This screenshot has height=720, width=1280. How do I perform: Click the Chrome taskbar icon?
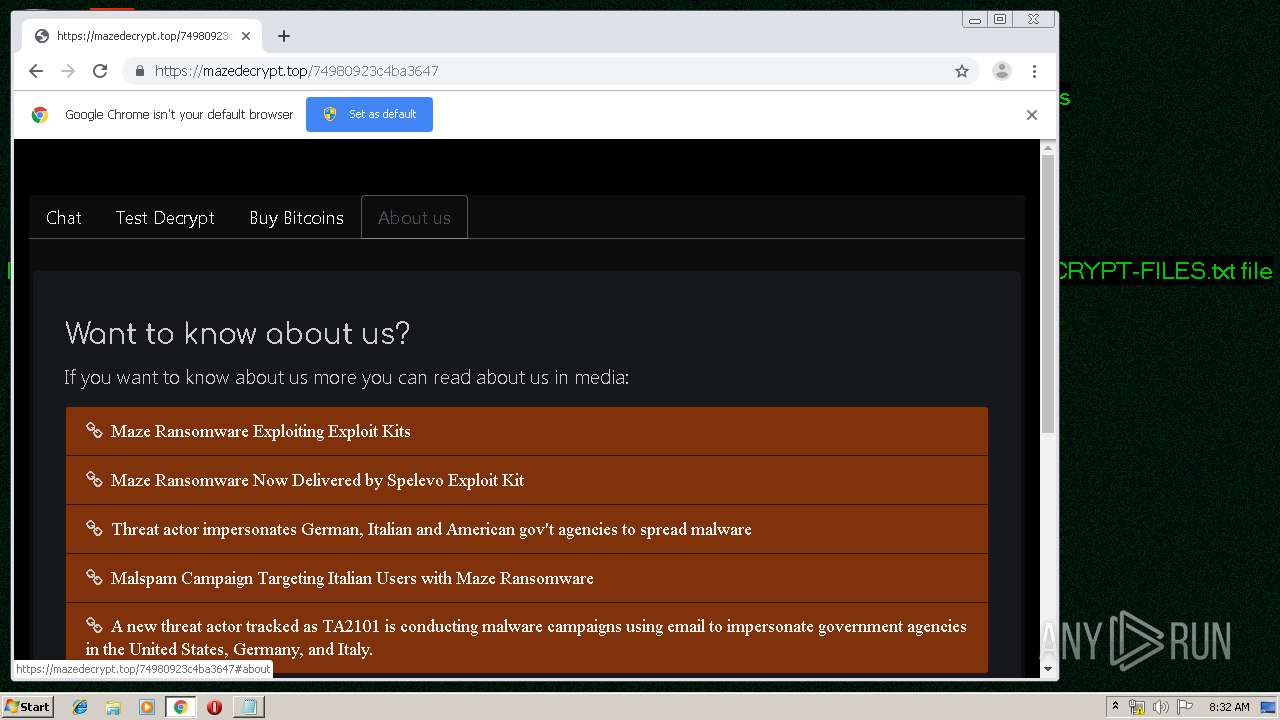click(180, 707)
